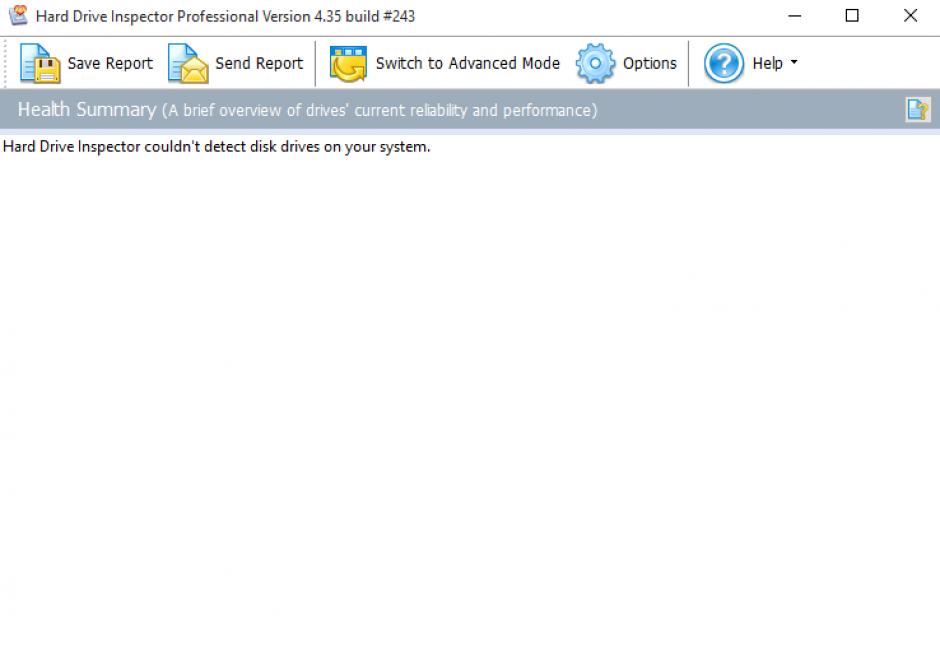The width and height of the screenshot is (940, 664).
Task: Click the Save Report floppy disk icon
Action: pos(40,63)
